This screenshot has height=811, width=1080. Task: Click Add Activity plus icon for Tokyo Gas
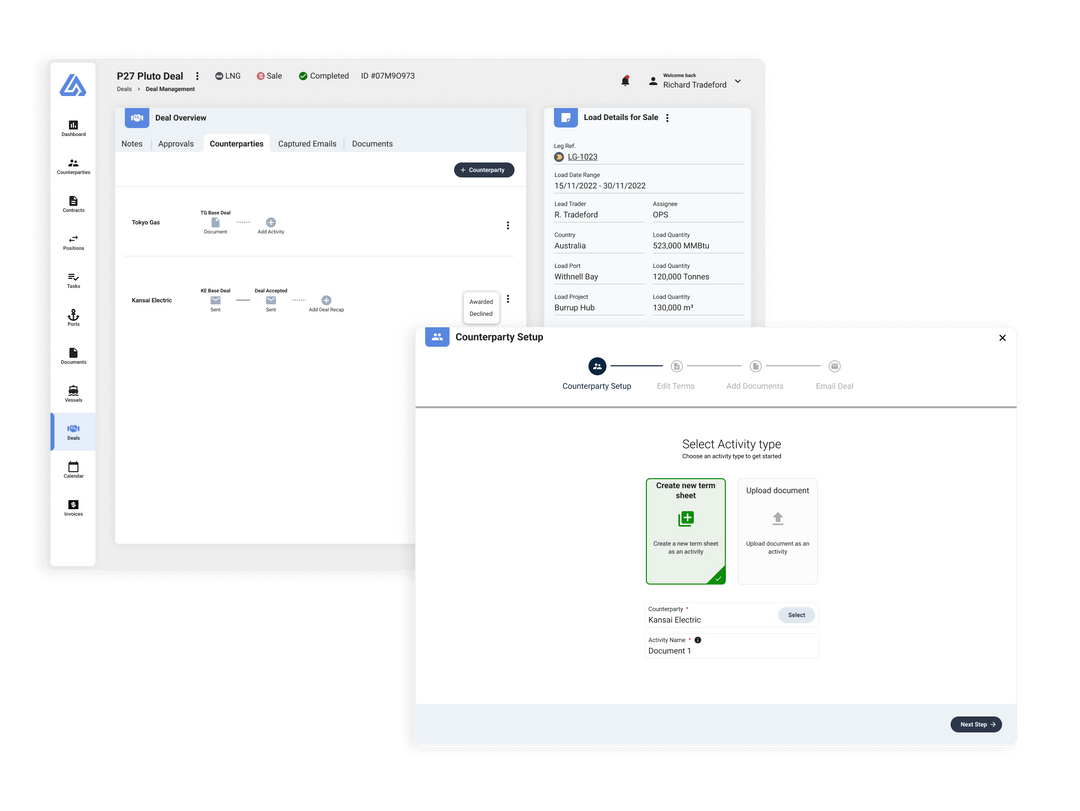tap(271, 223)
